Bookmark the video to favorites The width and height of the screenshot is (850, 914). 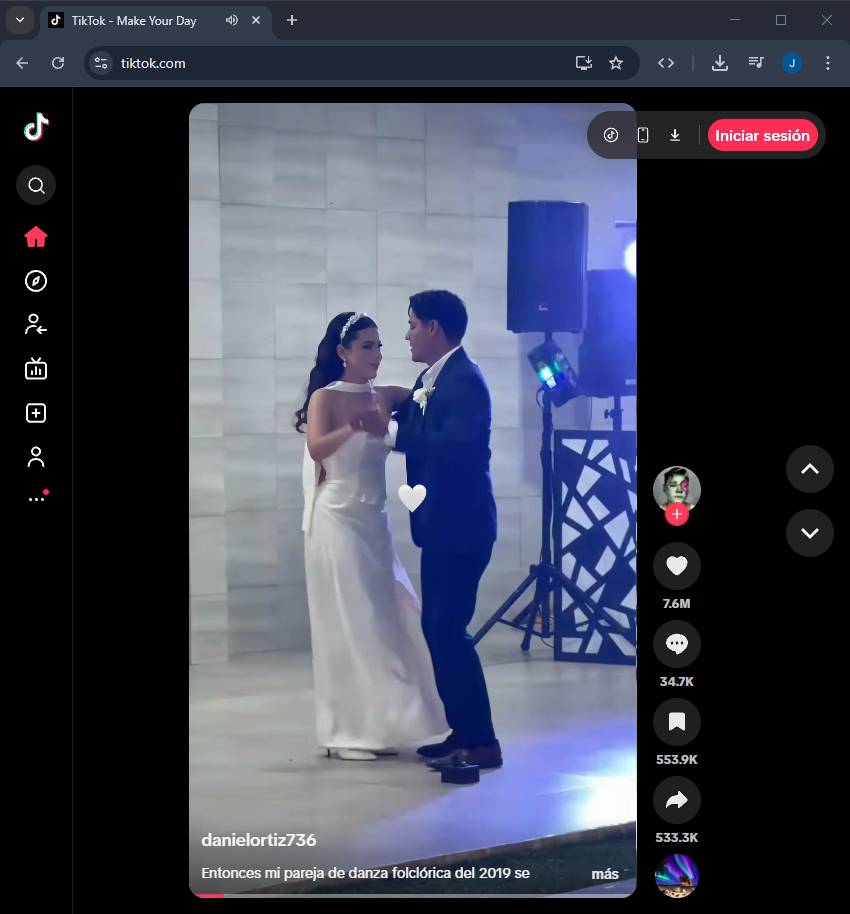677,722
